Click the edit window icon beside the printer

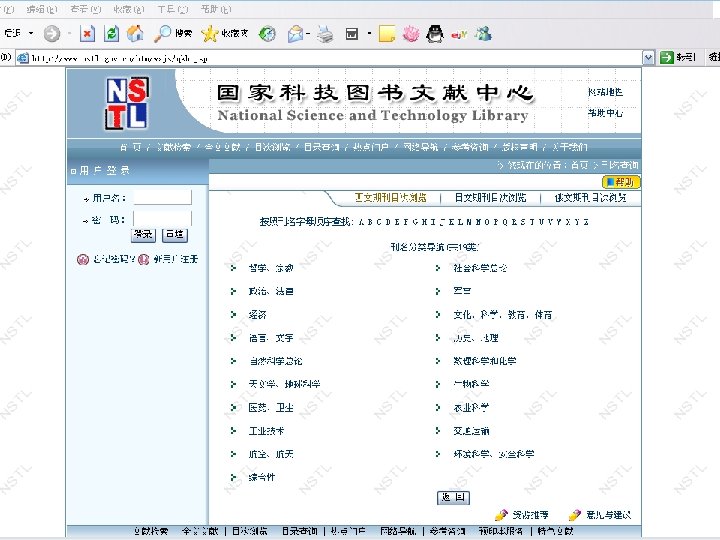point(352,34)
